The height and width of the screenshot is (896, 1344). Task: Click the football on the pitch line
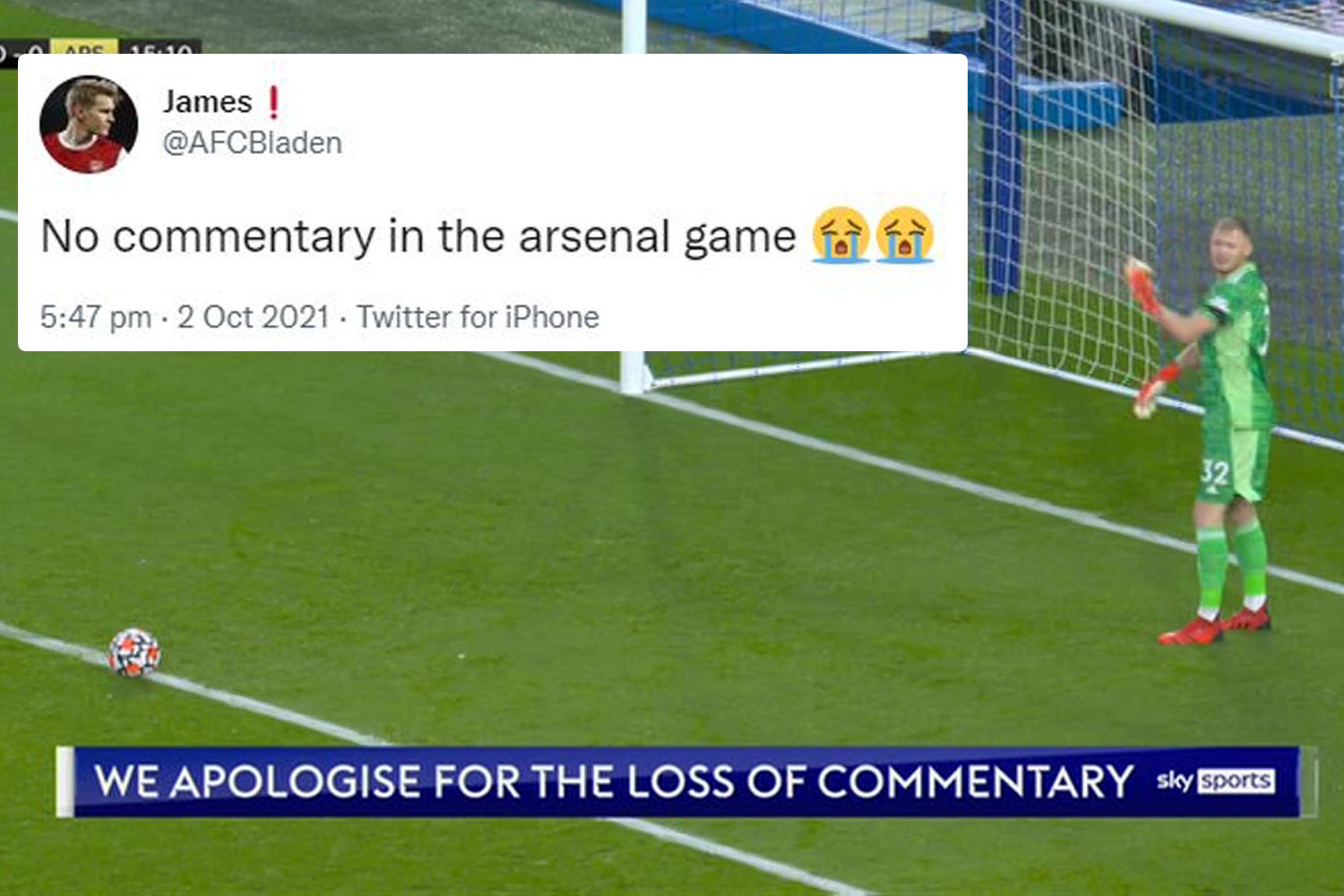(134, 652)
